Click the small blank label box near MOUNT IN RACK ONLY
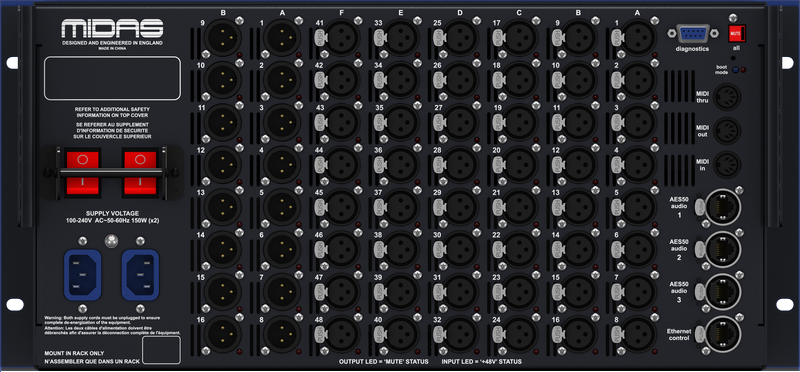This screenshot has height=372, width=800. click(161, 350)
